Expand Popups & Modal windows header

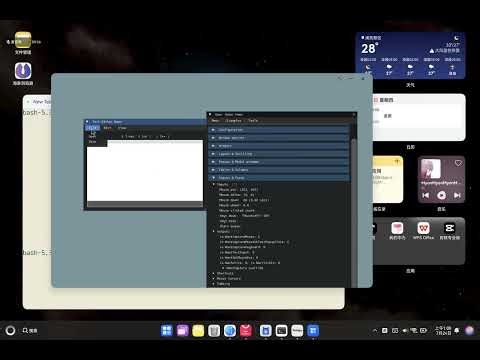coord(279,162)
